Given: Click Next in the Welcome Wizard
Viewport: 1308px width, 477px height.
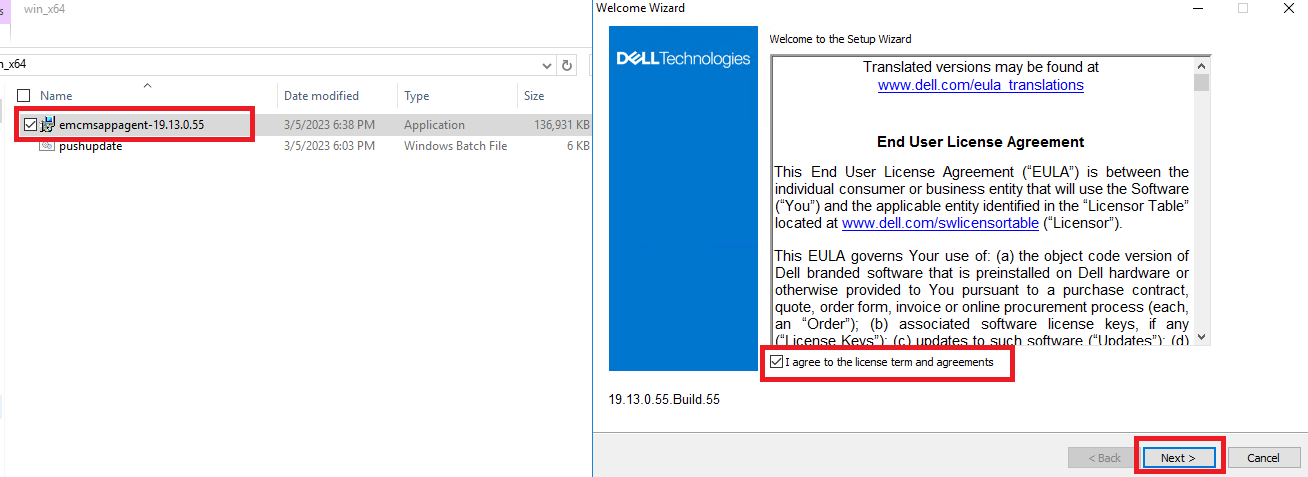Looking at the screenshot, I should click(1178, 458).
